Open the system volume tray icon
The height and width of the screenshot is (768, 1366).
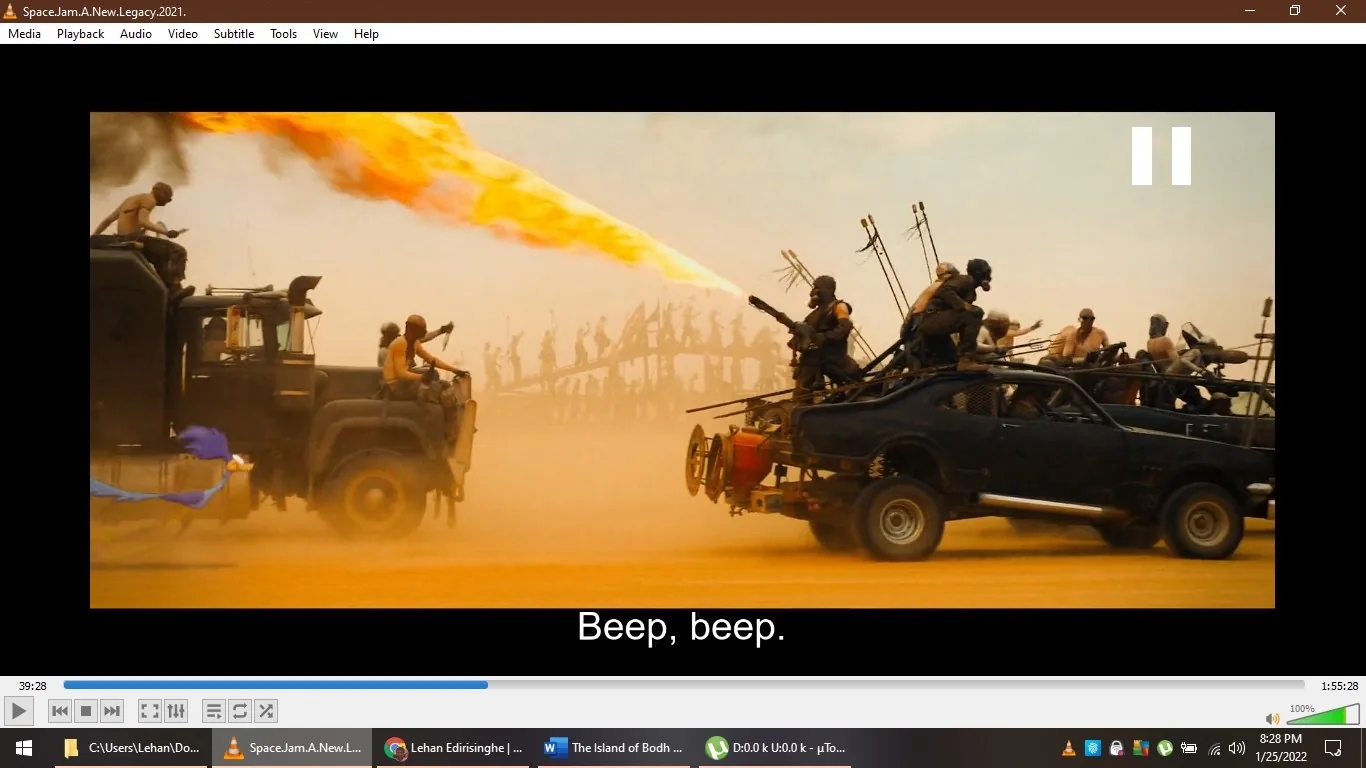(x=1237, y=748)
